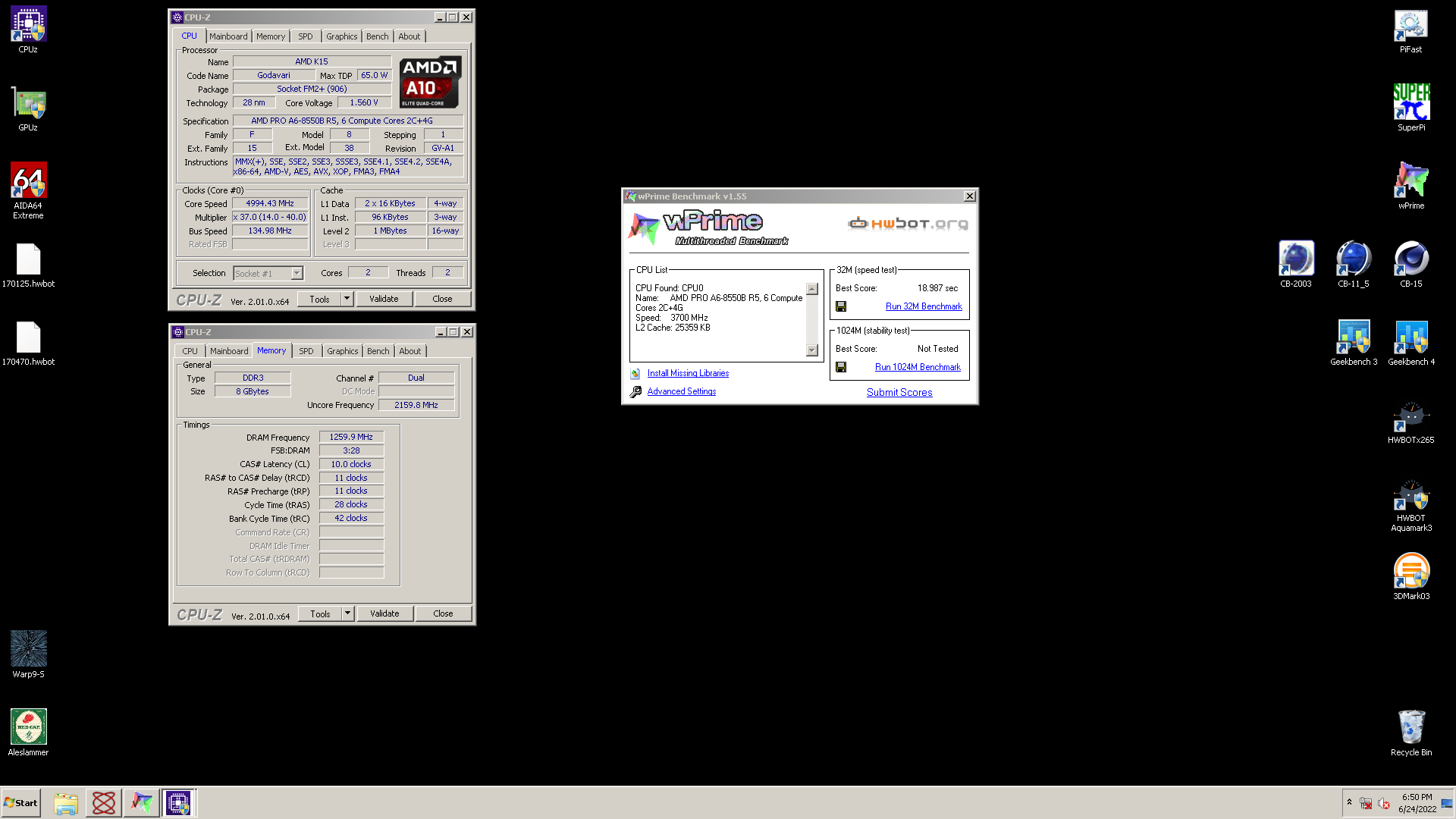The image size is (1456, 819).
Task: Open the Warp9-5 desktop icon
Action: coord(28,654)
